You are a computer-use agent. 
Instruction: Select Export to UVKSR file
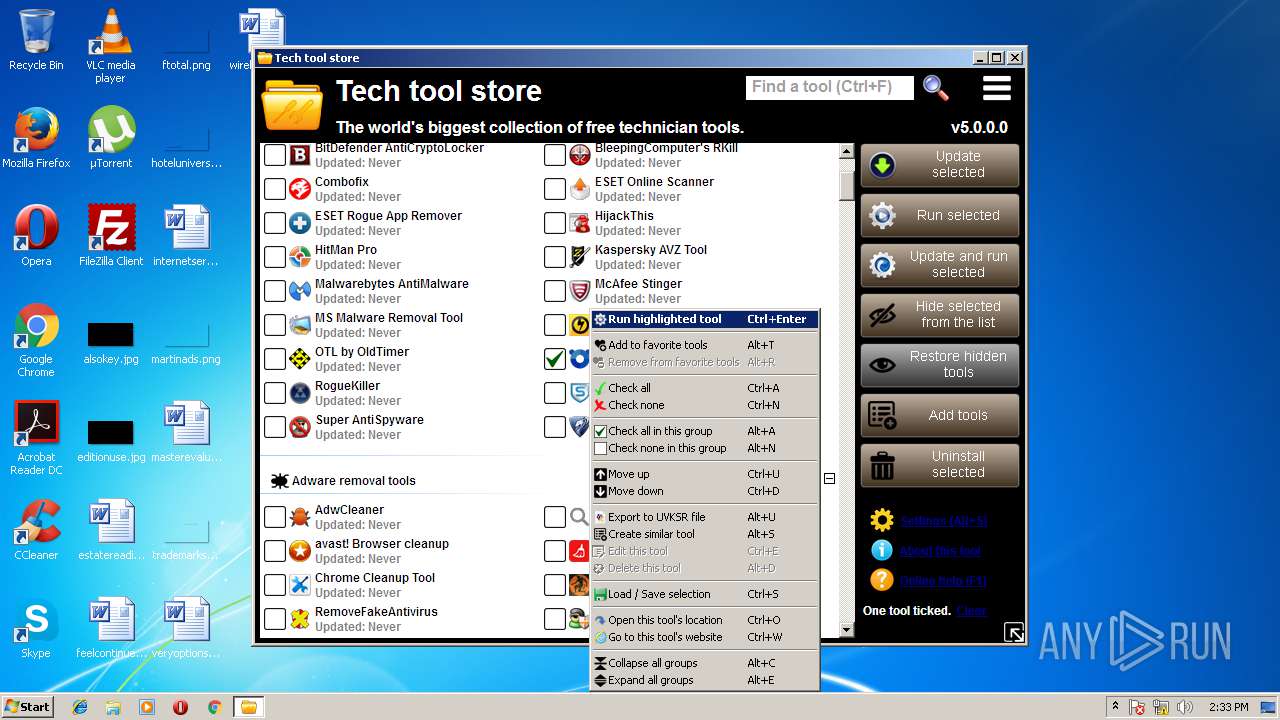point(705,517)
